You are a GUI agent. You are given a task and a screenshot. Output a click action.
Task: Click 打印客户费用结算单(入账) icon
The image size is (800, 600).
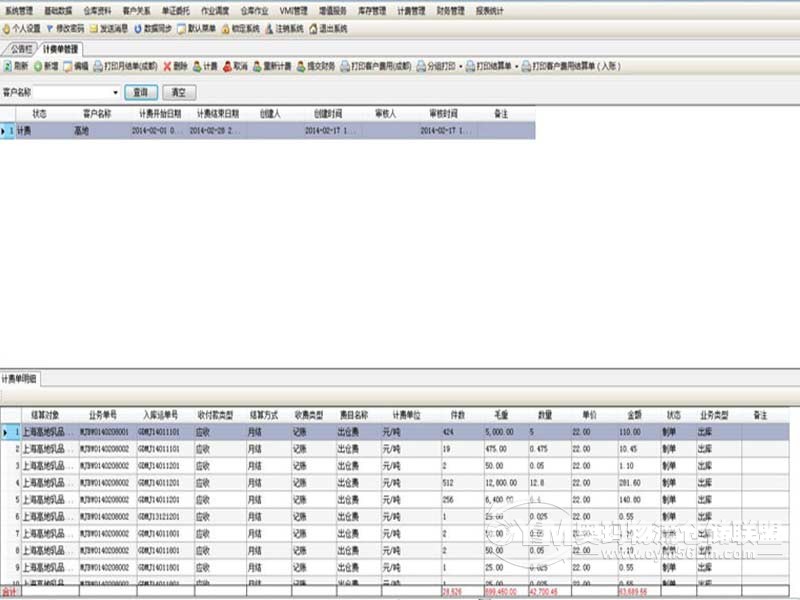coord(526,66)
